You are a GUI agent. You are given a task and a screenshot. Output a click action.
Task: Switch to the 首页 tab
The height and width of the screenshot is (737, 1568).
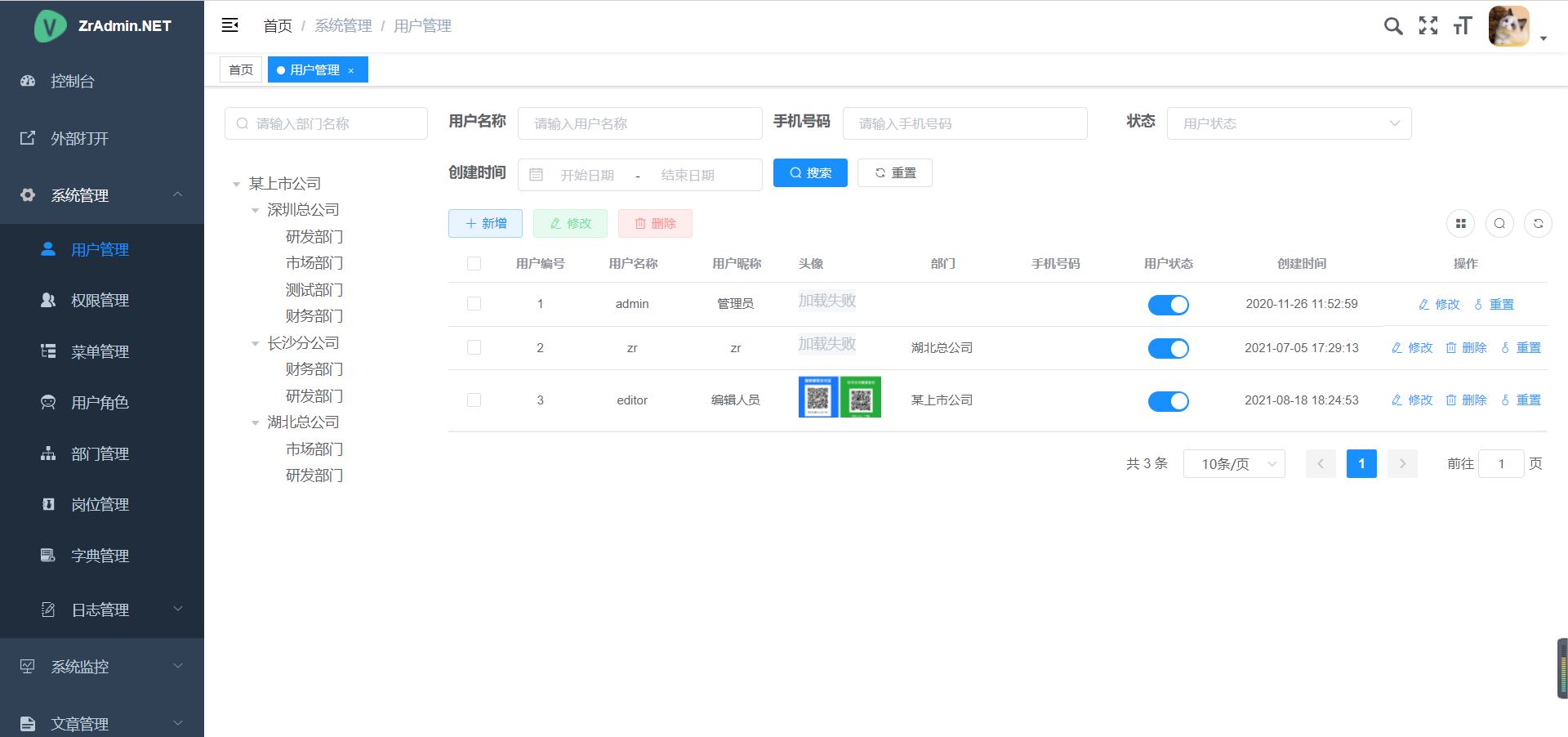(241, 70)
